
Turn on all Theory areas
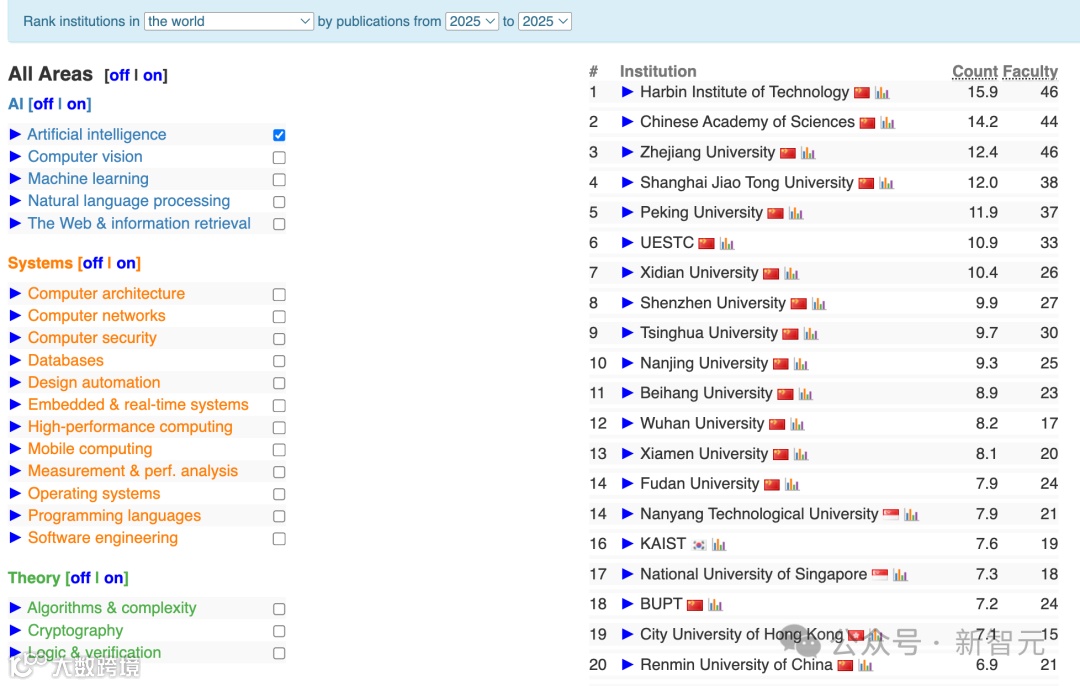114,578
